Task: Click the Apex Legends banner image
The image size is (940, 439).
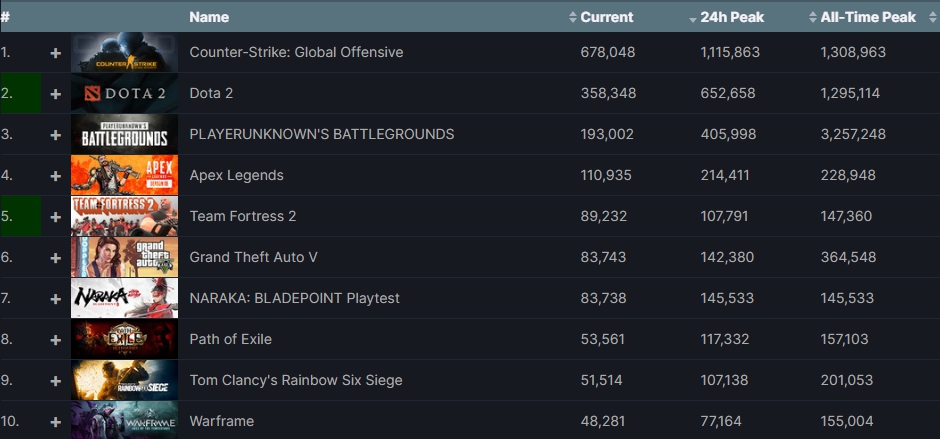Action: (x=124, y=175)
